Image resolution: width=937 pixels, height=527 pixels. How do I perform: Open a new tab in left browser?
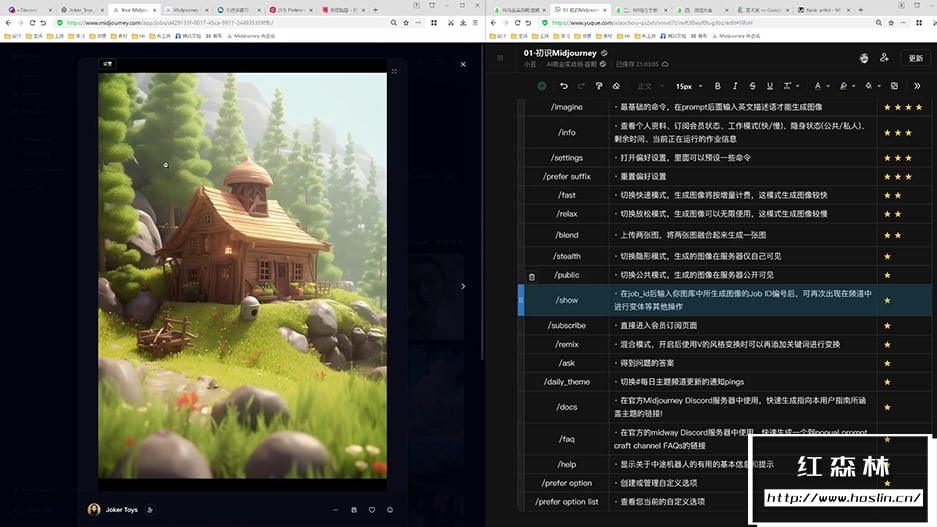click(375, 10)
